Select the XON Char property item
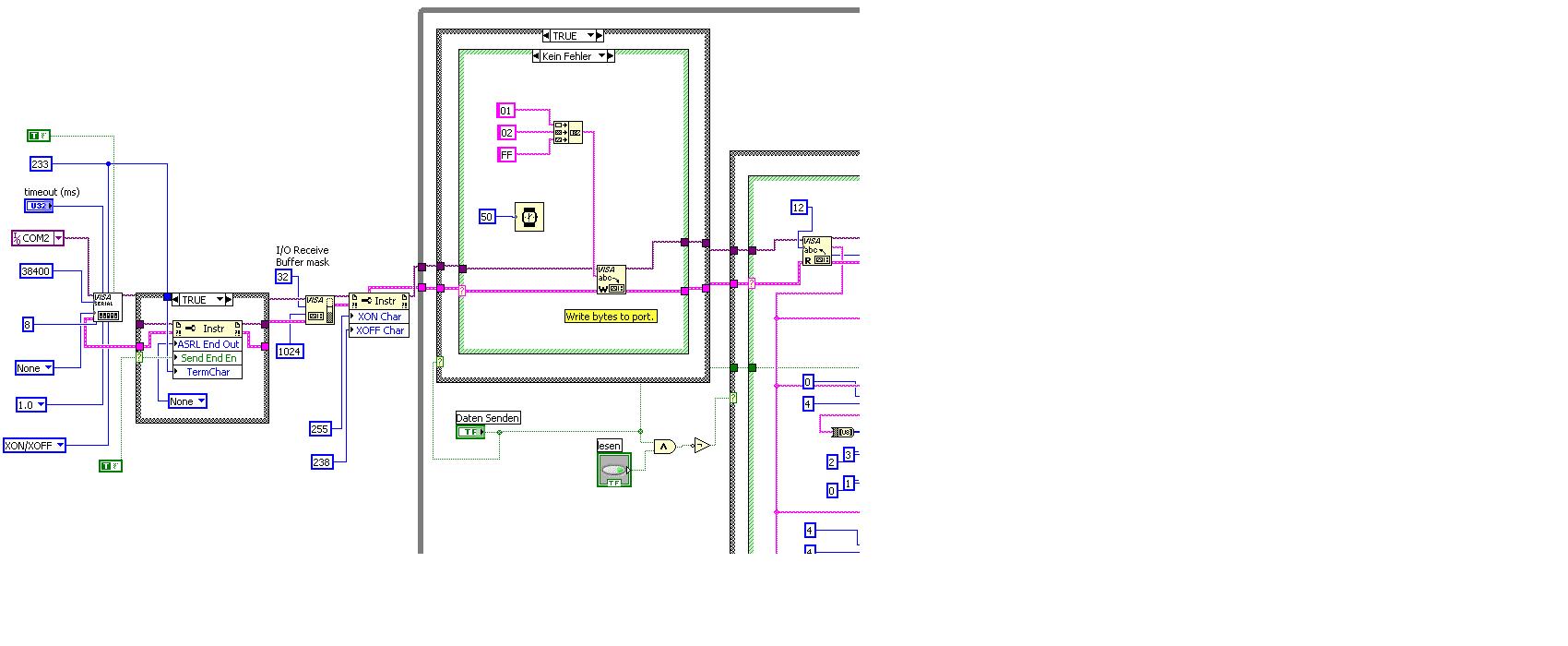 coord(378,317)
